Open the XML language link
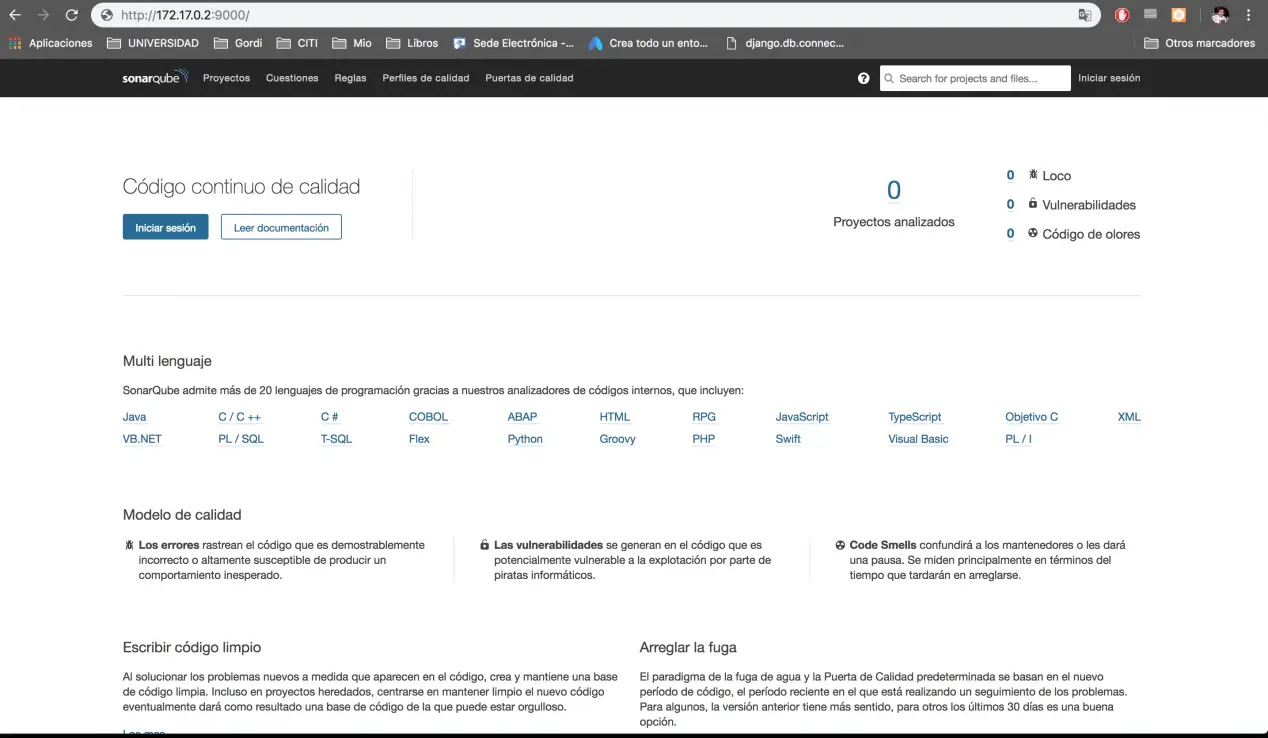1268x738 pixels. coord(1129,417)
